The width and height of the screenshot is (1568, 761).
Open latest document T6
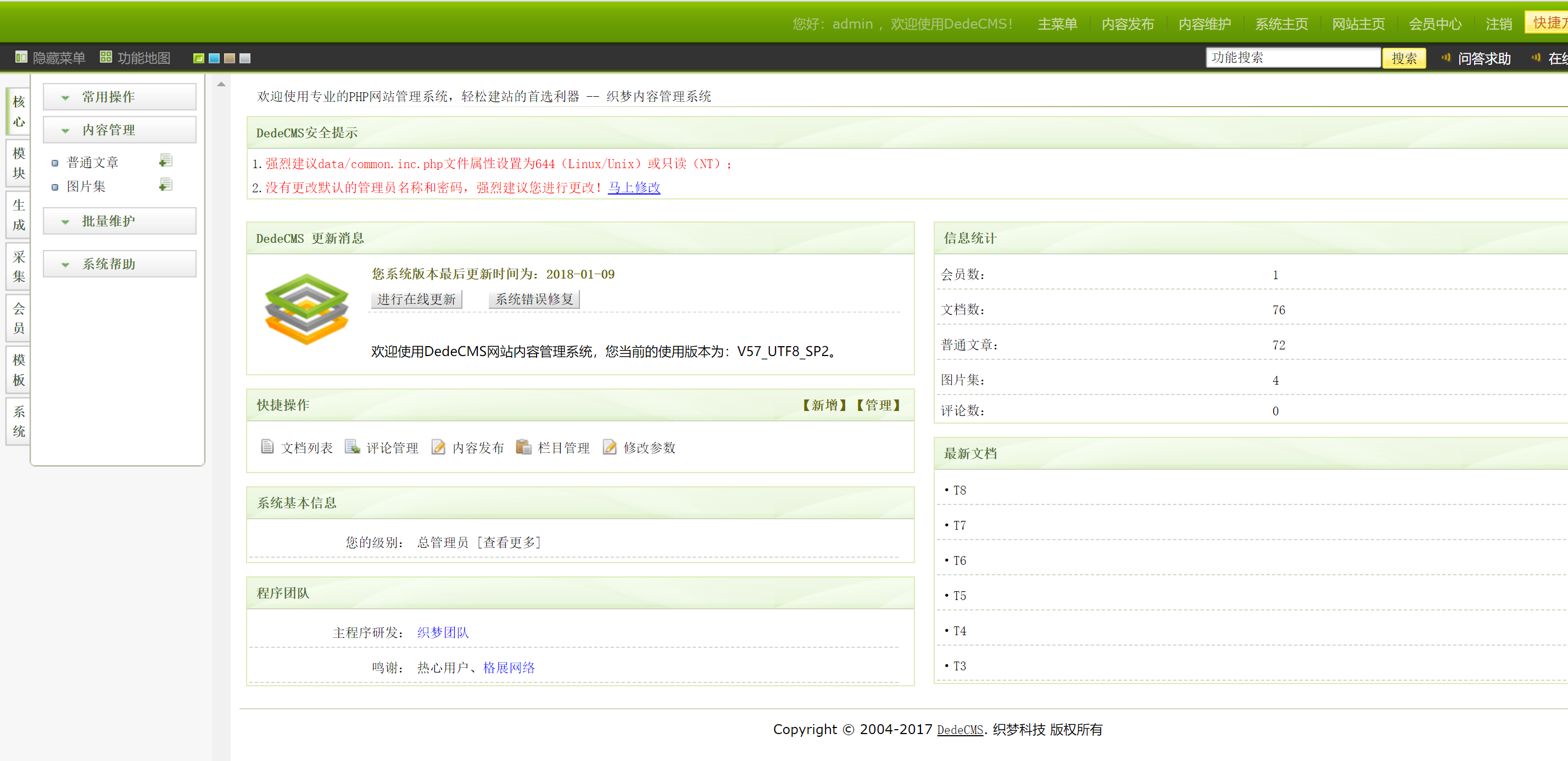click(x=959, y=560)
